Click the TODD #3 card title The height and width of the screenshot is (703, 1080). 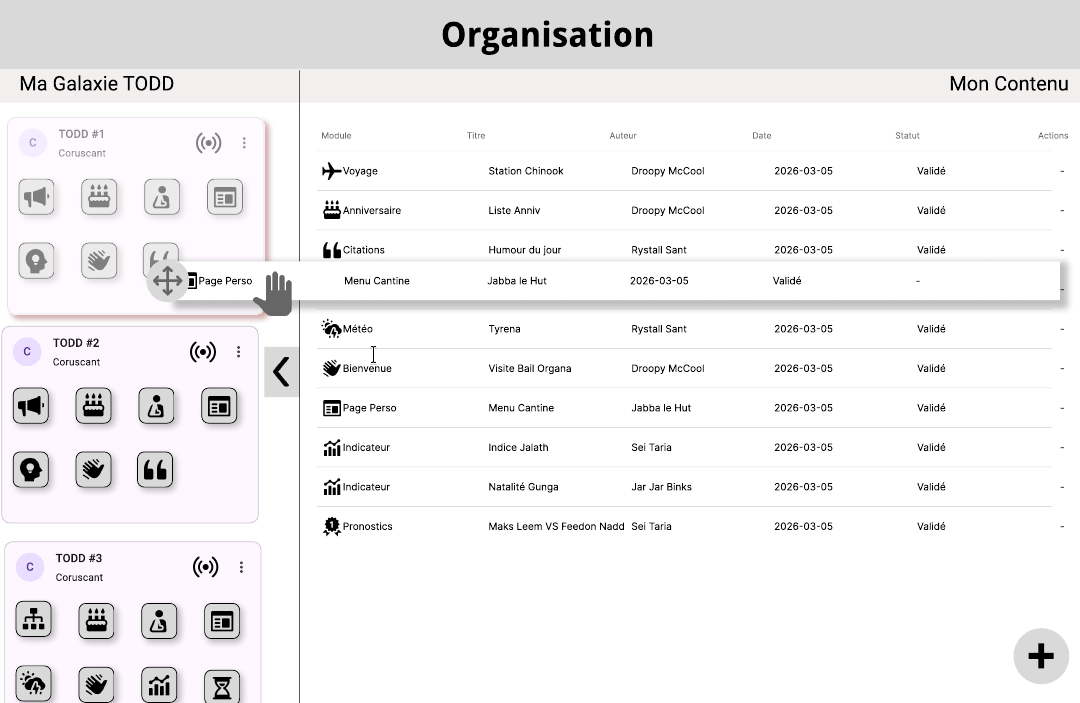click(79, 558)
